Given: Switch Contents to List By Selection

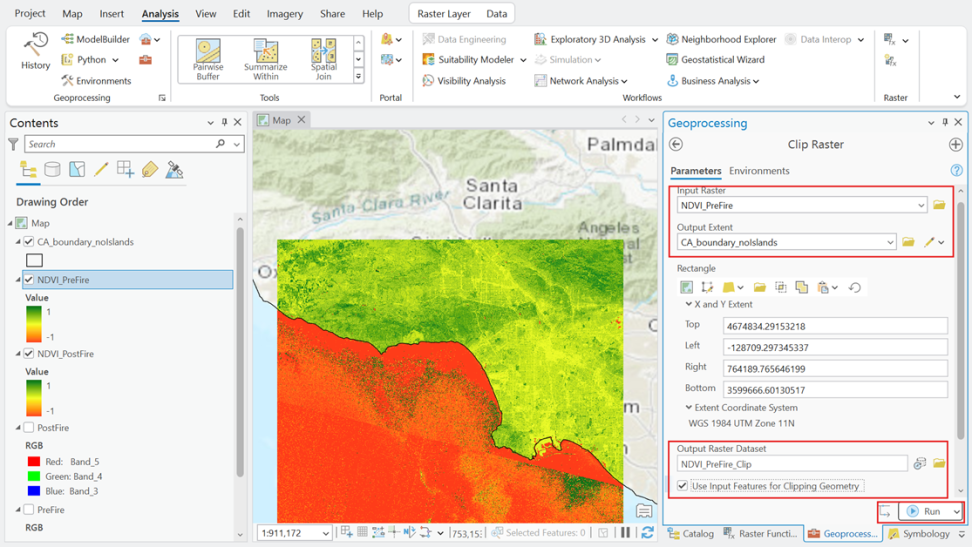Looking at the screenshot, I should point(77,170).
